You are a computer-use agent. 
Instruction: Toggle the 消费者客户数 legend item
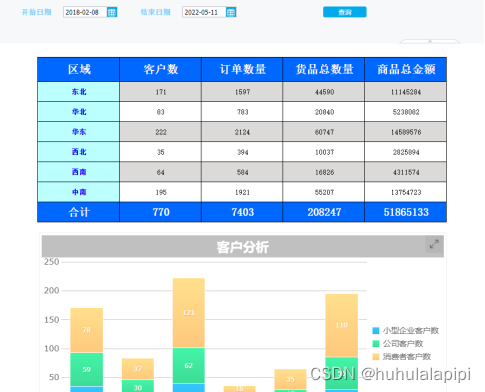[x=402, y=357]
